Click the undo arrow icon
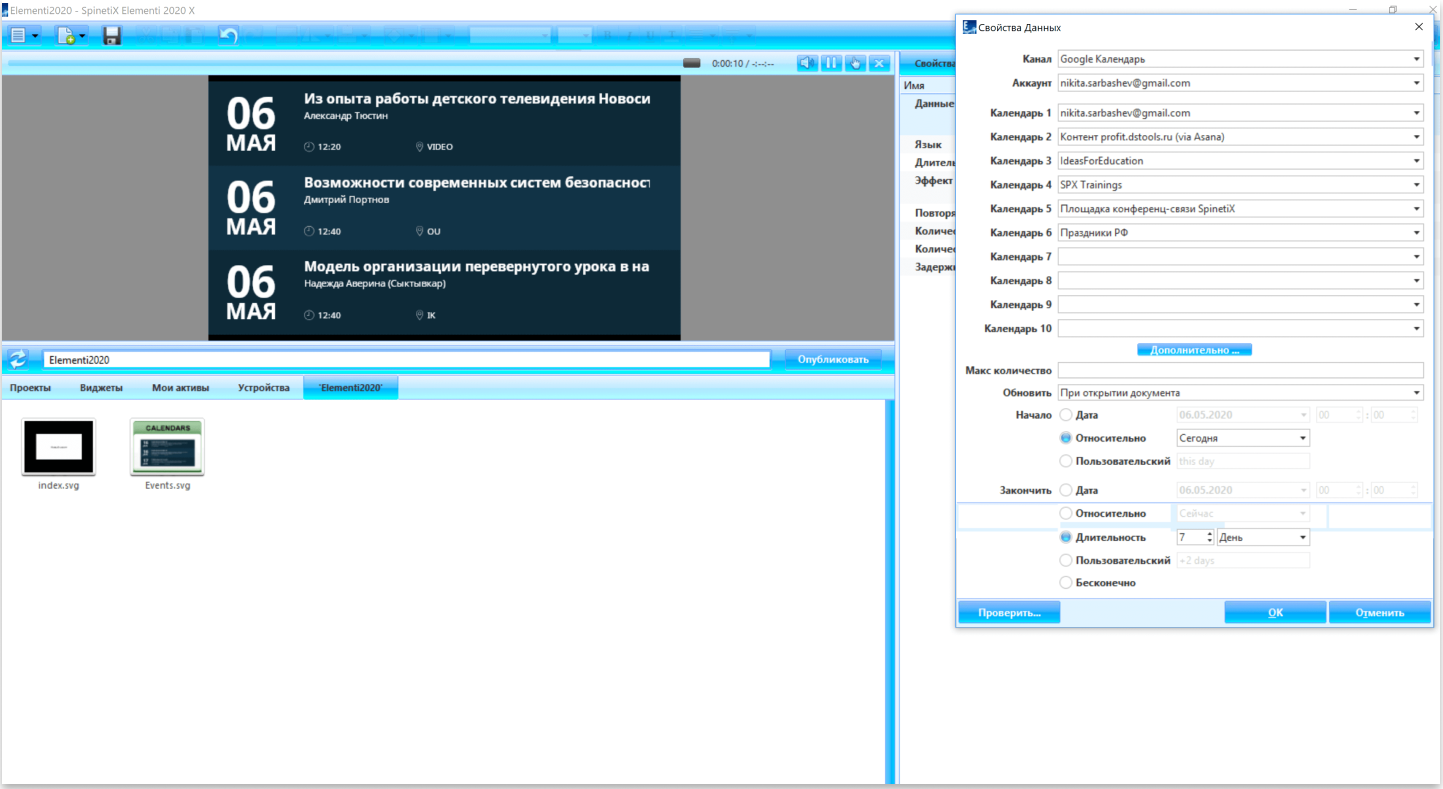This screenshot has height=789, width=1443. [x=228, y=36]
